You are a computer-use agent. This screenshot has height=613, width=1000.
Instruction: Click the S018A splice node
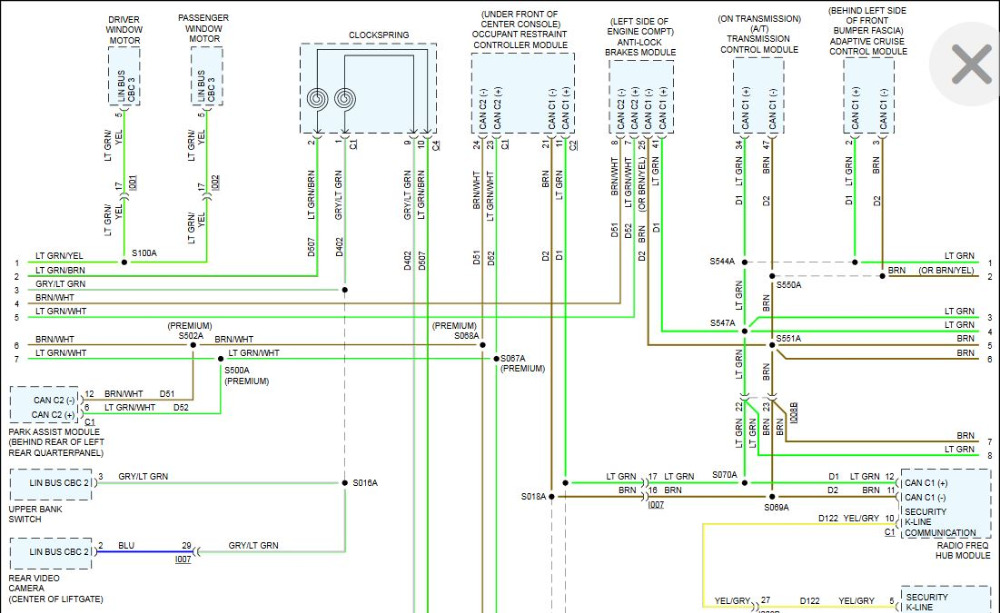pos(551,495)
